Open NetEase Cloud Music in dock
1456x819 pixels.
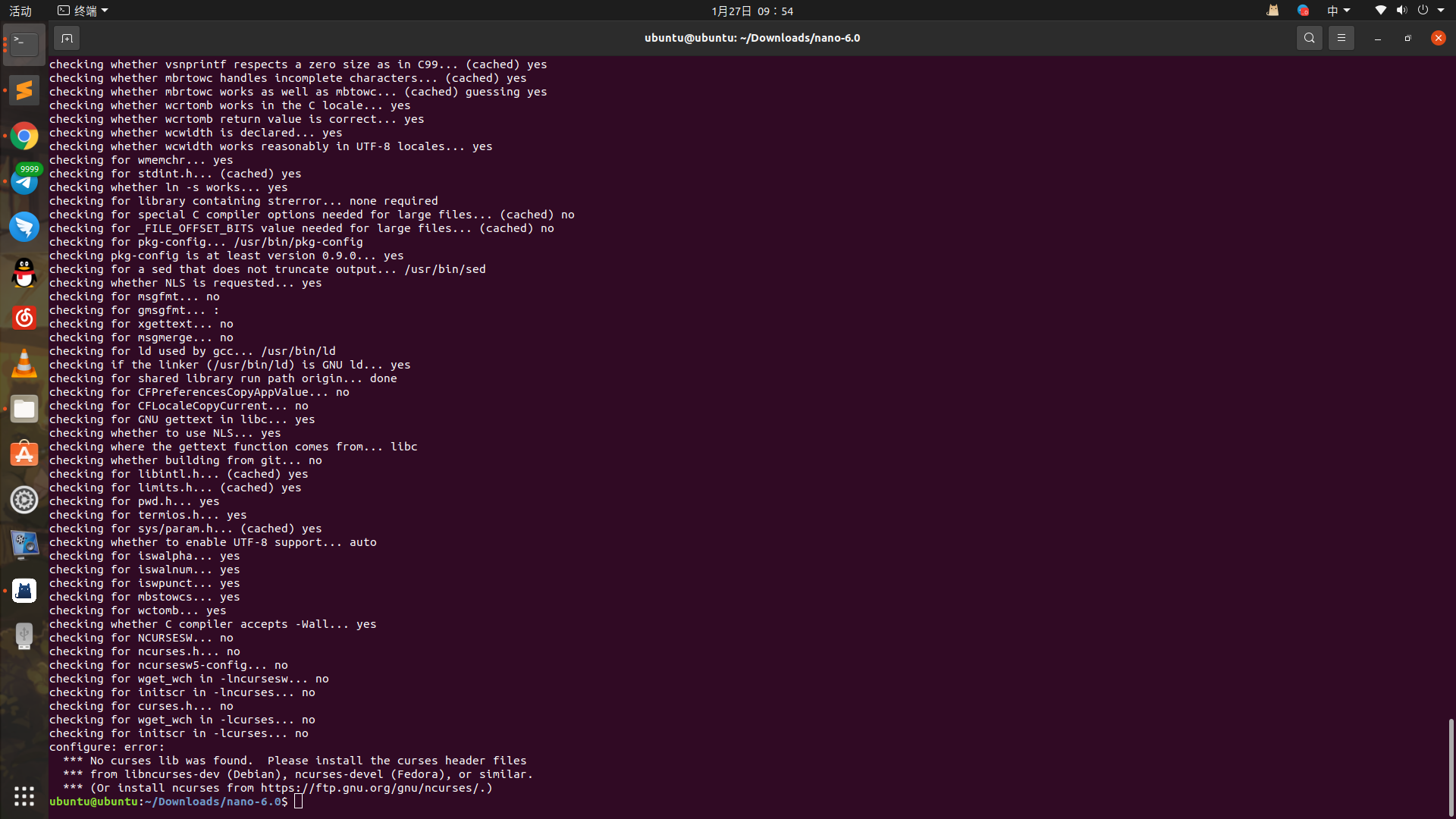pos(24,318)
